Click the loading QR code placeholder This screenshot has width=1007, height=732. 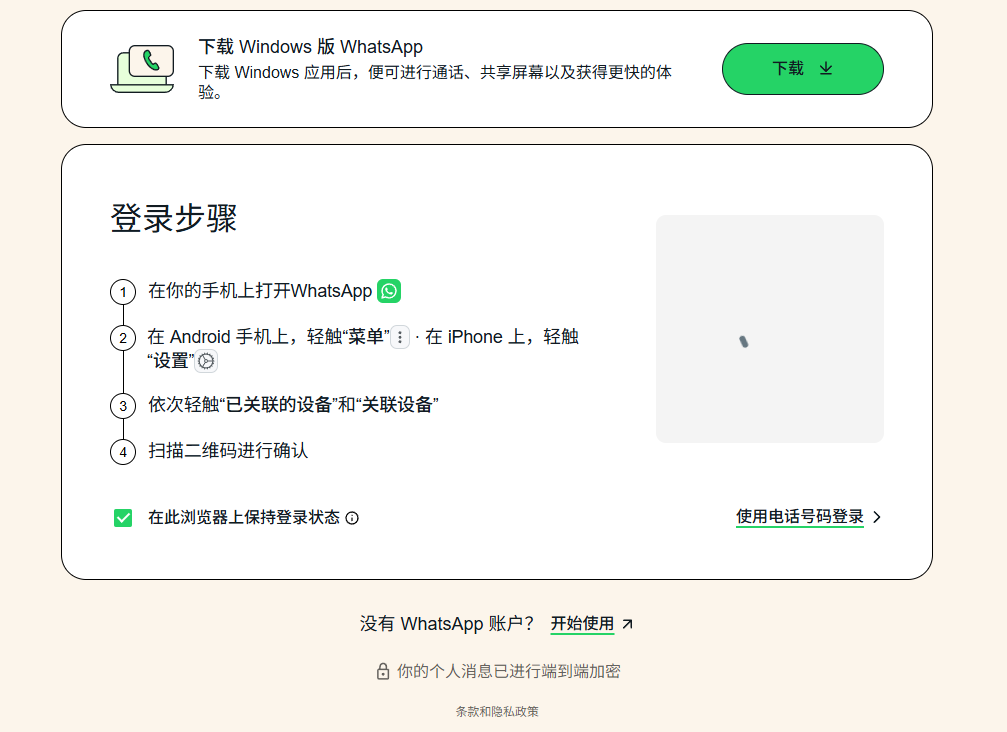click(x=769, y=329)
